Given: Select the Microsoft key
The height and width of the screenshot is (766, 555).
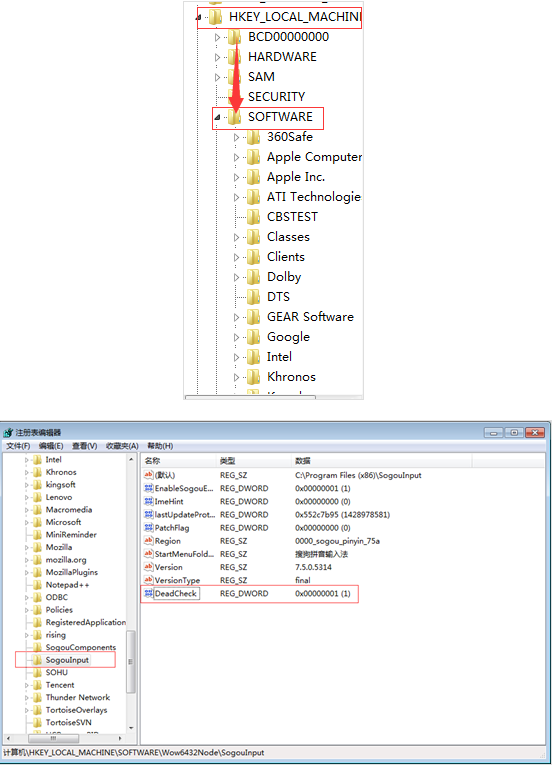Looking at the screenshot, I should pos(64,522).
